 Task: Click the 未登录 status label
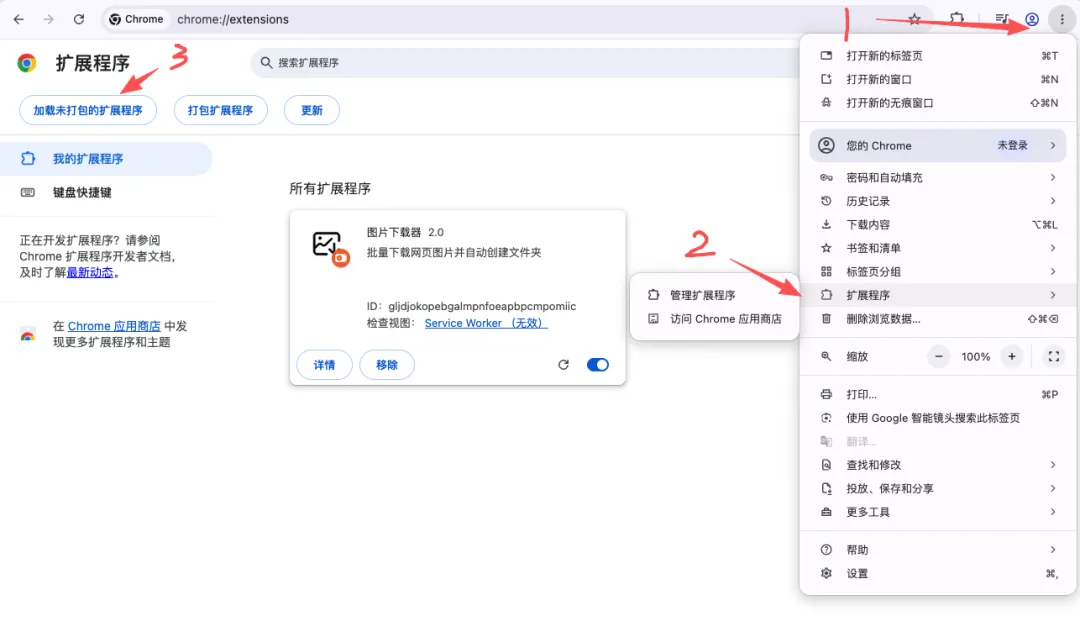[1012, 145]
